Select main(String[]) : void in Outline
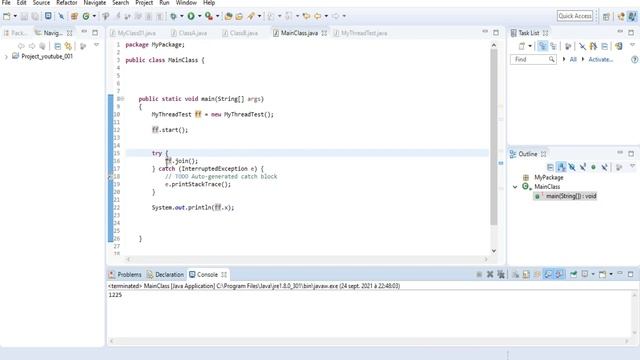 pyautogui.click(x=565, y=196)
